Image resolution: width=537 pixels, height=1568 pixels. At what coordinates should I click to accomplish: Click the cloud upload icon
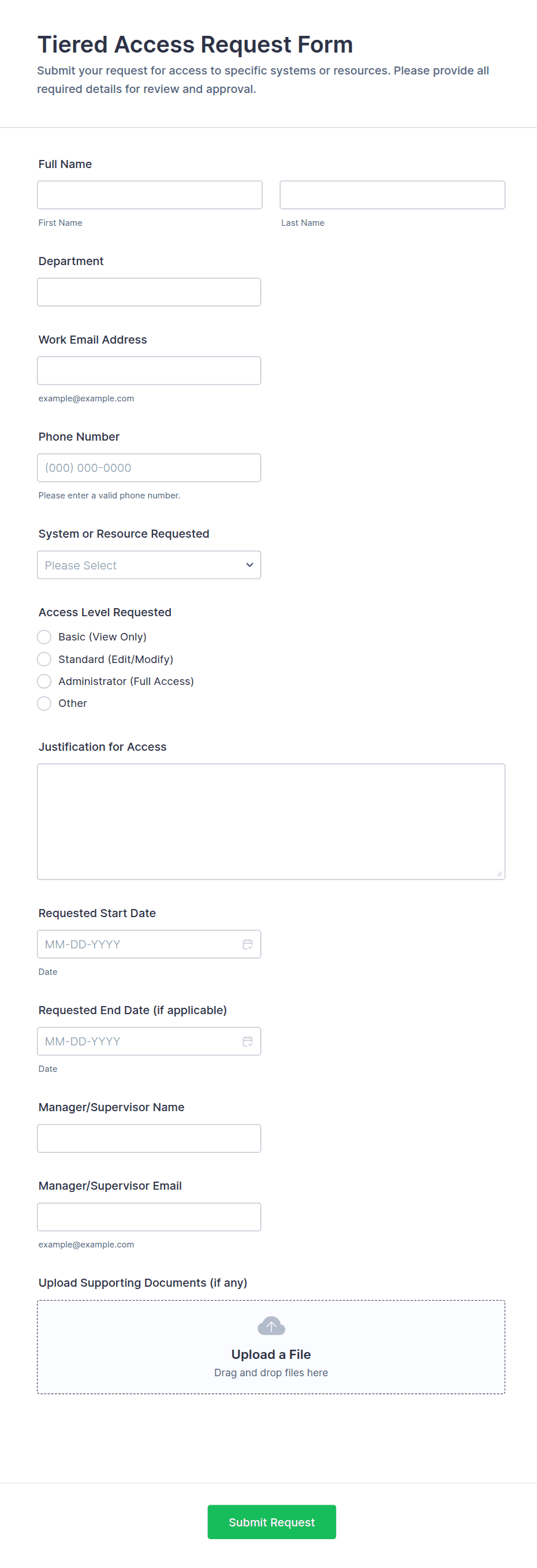271,1325
